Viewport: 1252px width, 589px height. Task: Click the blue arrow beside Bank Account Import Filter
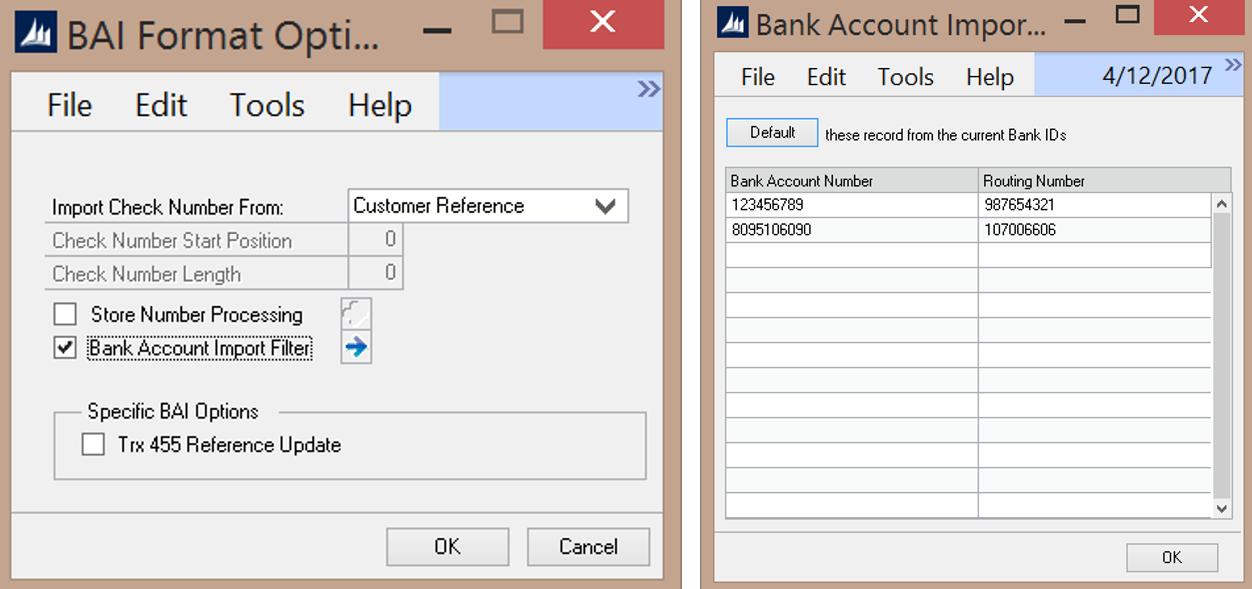[x=356, y=348]
